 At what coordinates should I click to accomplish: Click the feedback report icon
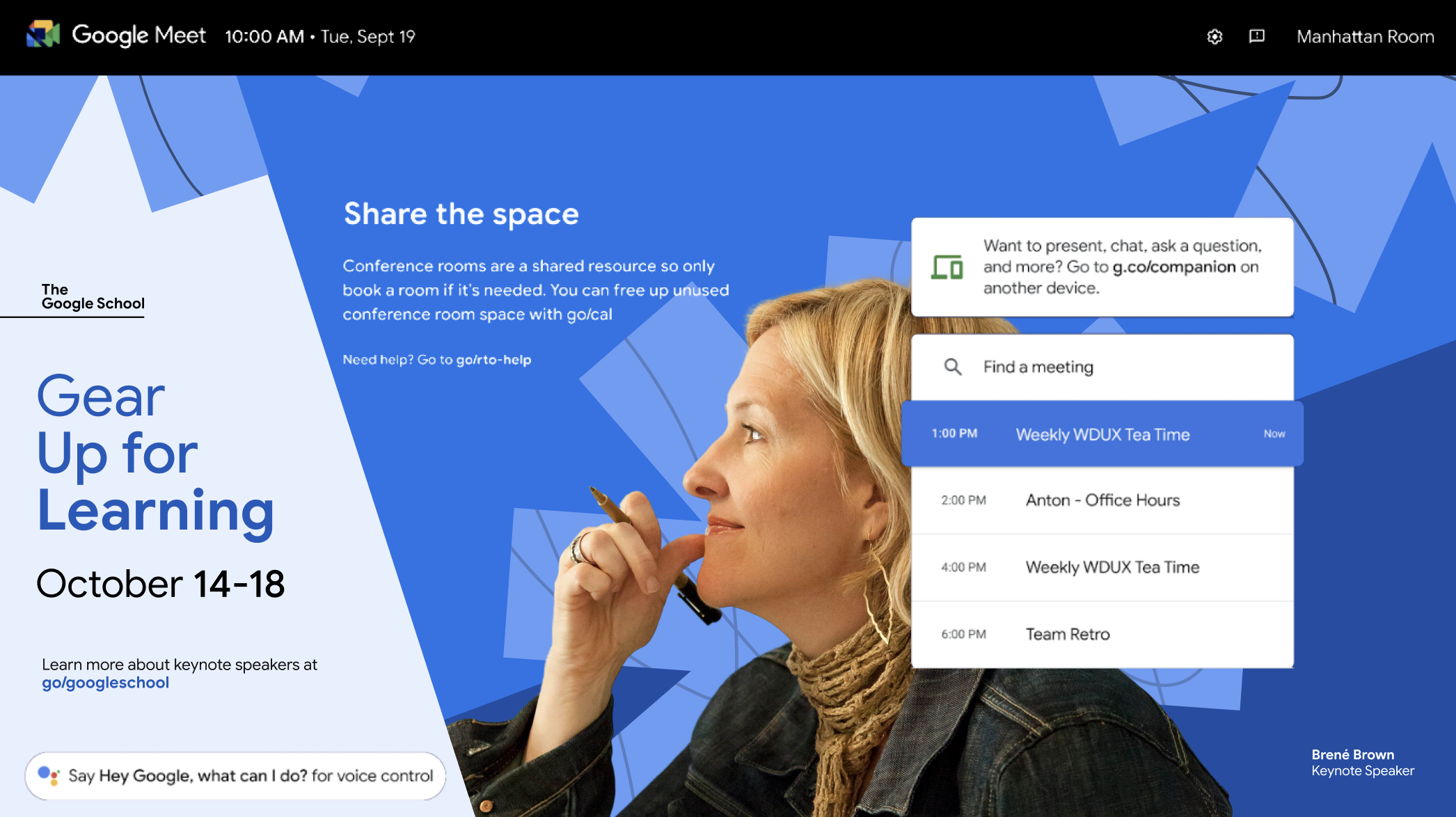1257,36
